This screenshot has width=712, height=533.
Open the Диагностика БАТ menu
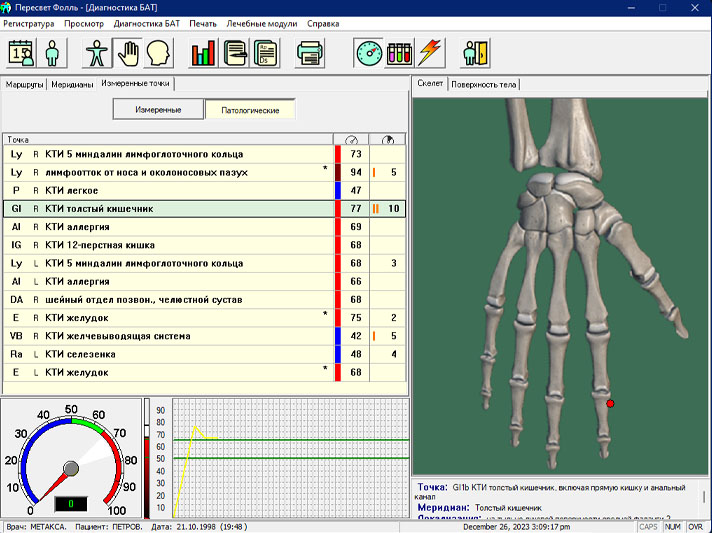click(x=148, y=22)
